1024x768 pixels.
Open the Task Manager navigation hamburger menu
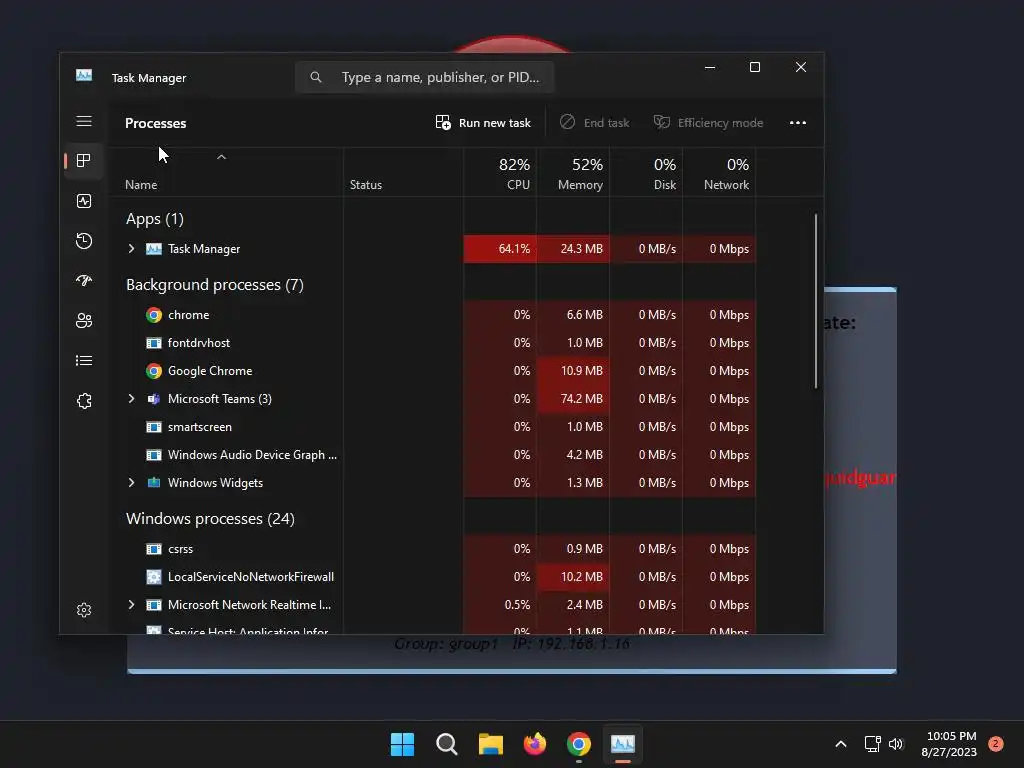[x=84, y=121]
